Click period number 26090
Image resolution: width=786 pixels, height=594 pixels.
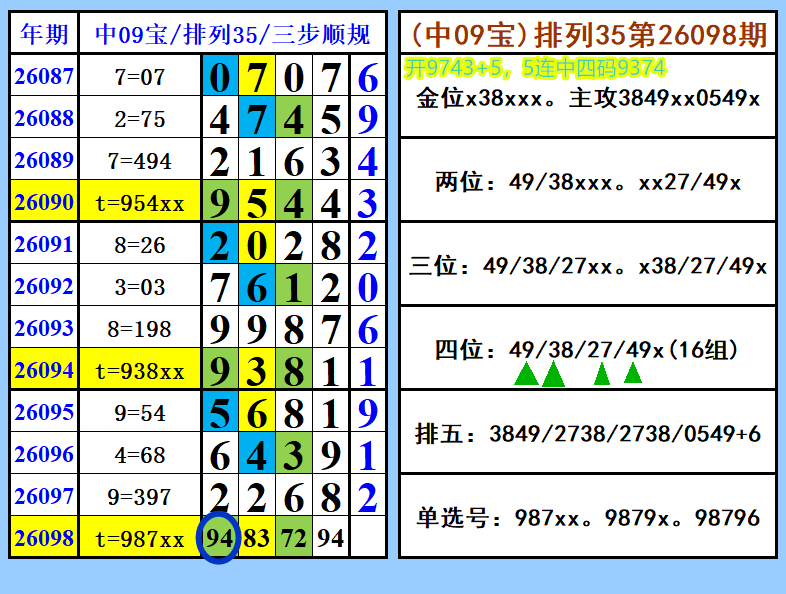[x=45, y=203]
